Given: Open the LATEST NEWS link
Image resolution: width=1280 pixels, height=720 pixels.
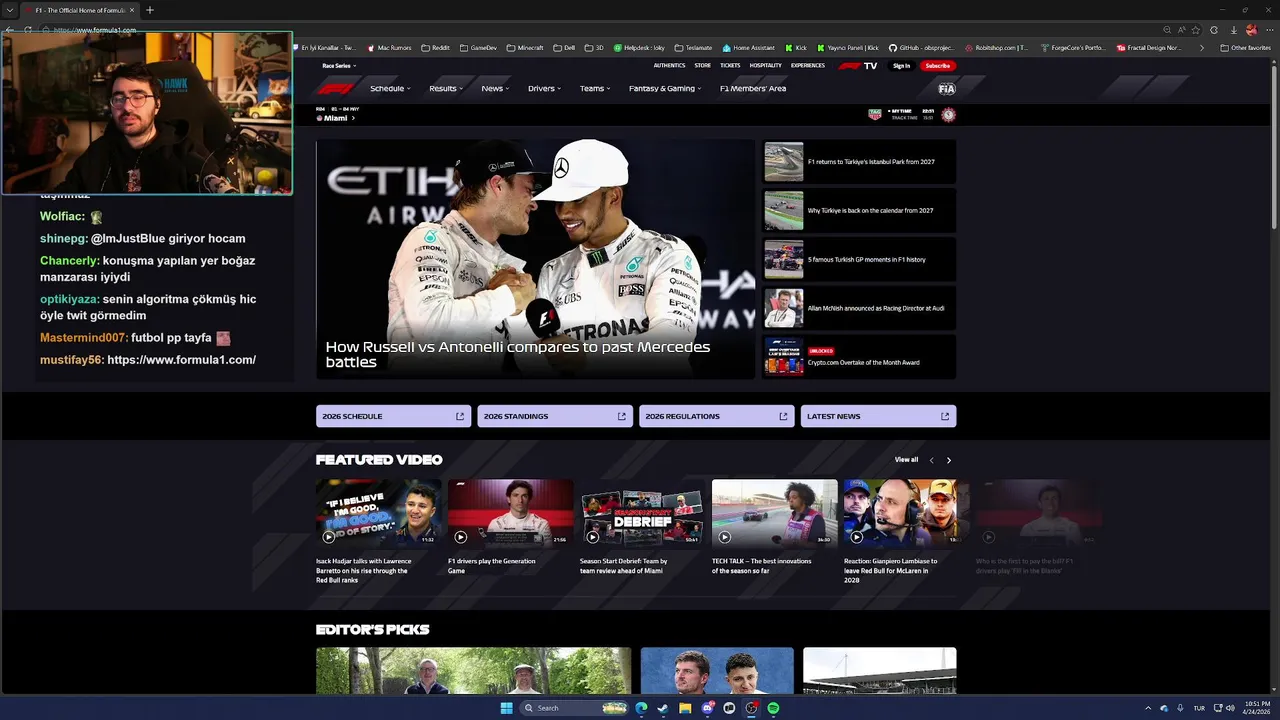Looking at the screenshot, I should (x=878, y=416).
